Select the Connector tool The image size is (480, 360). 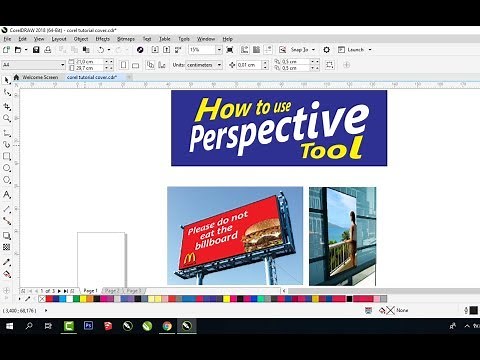click(x=7, y=221)
